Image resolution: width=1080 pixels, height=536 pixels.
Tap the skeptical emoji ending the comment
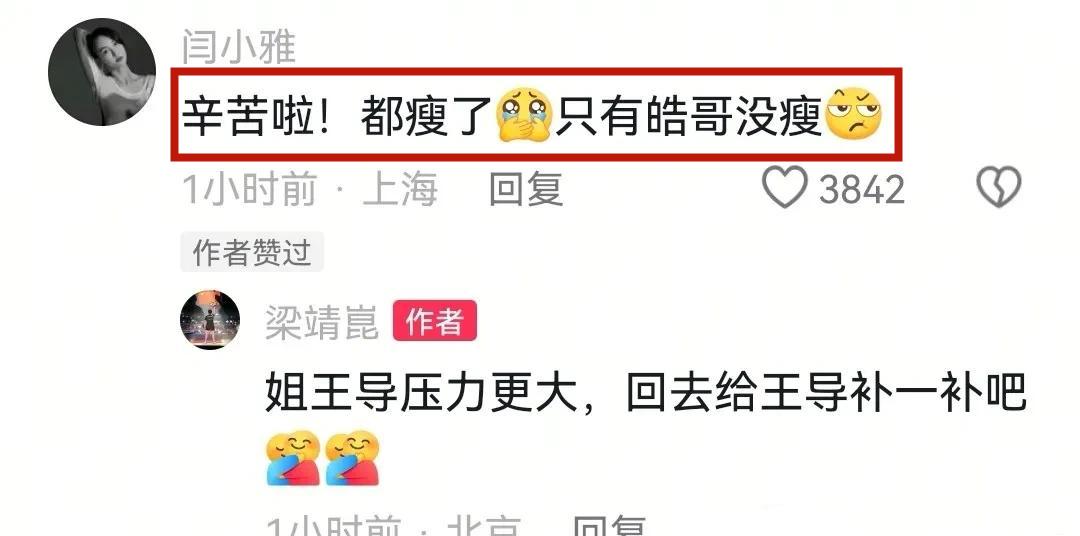click(x=853, y=114)
